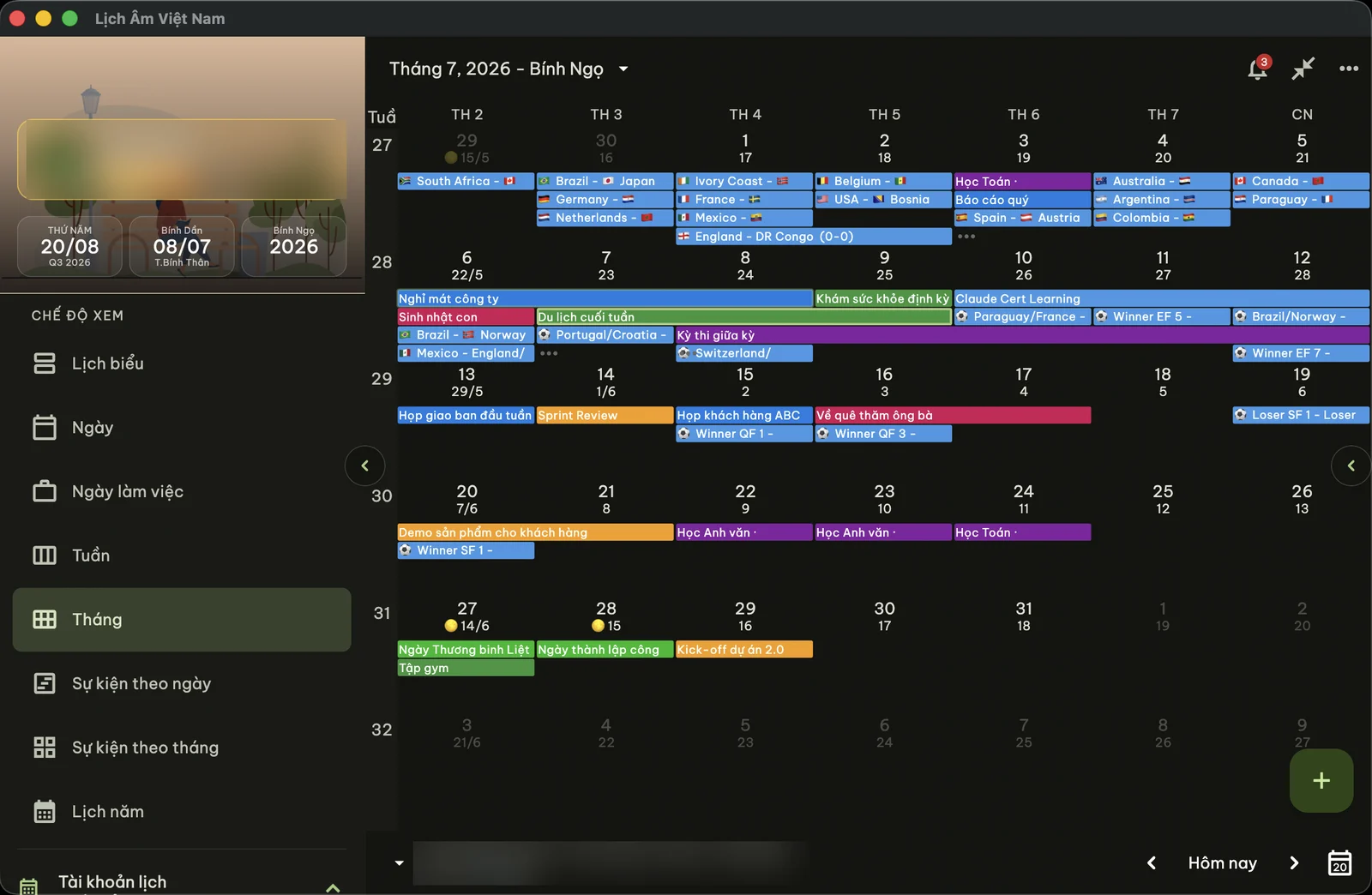Viewport: 1372px width, 895px height.
Task: Open the Sinh nhật con event
Action: 466,317
